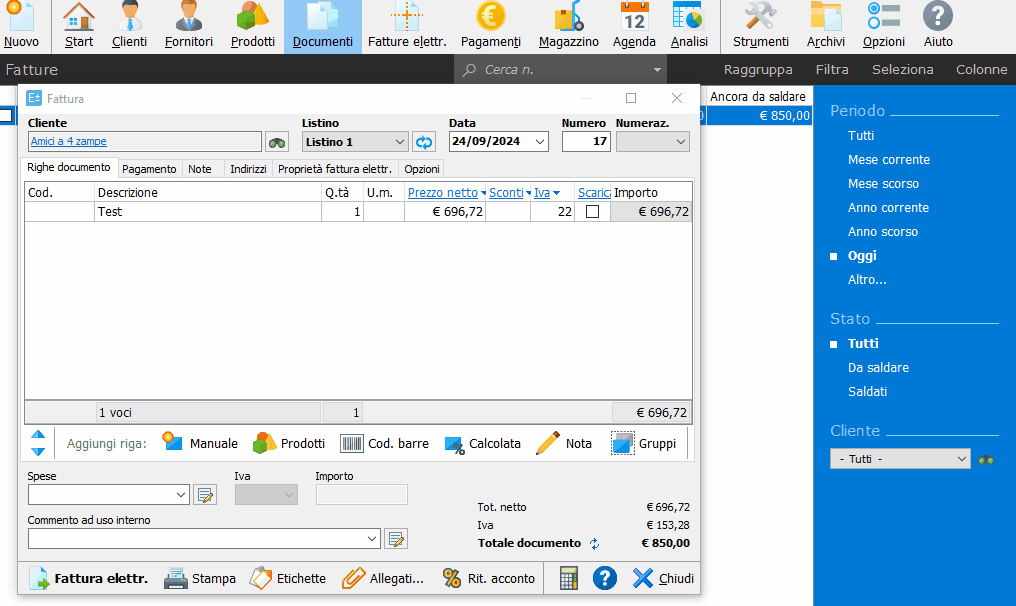Image resolution: width=1016 pixels, height=606 pixels.
Task: Select Anno corrente period
Action: coord(888,207)
